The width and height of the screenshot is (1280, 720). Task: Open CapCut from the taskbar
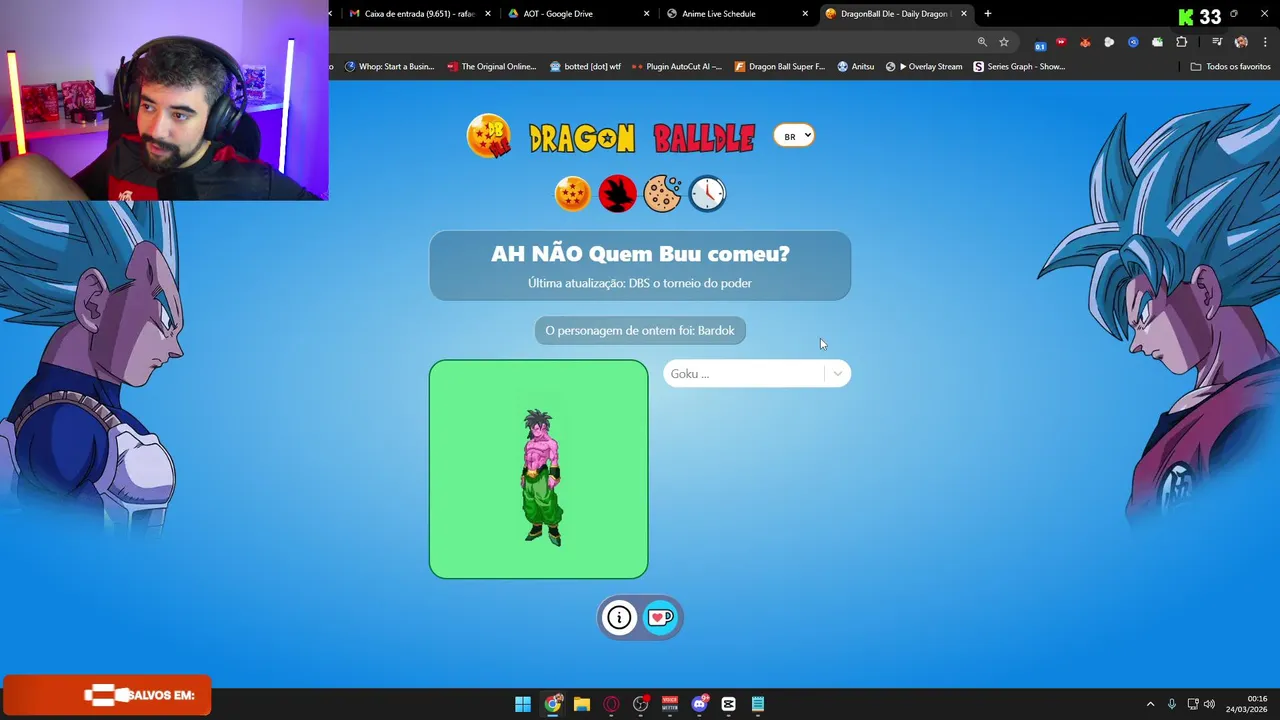pos(728,704)
